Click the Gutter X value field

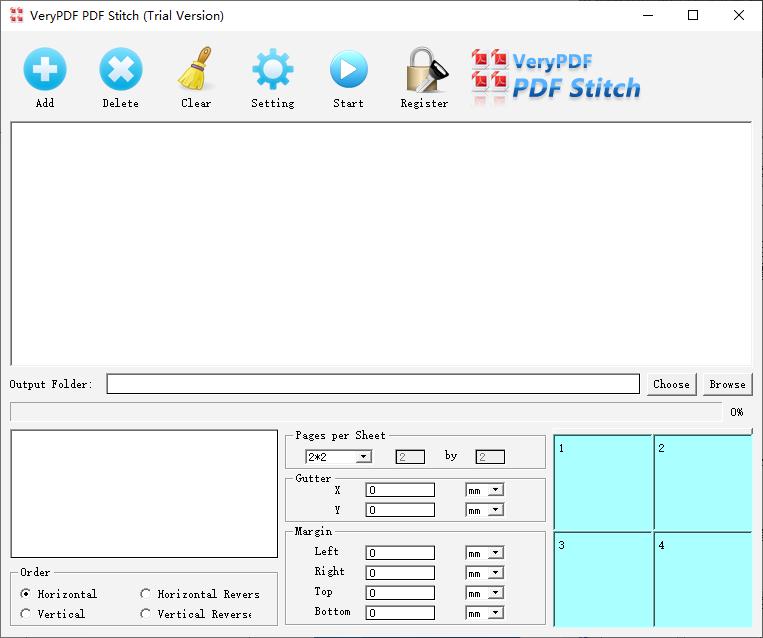400,490
